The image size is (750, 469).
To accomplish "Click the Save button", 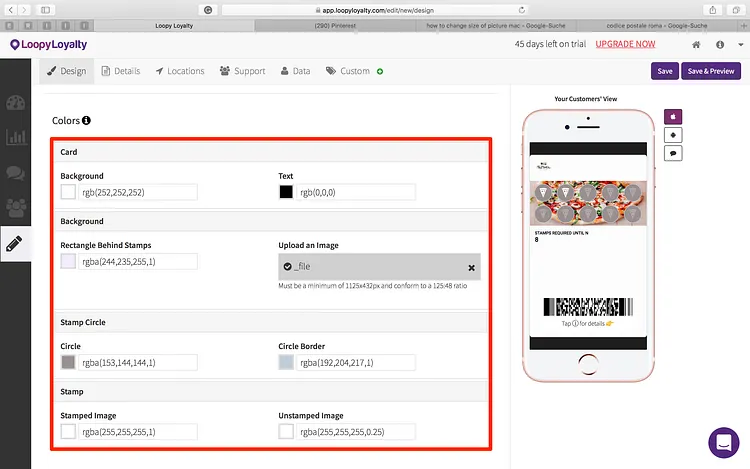I will click(665, 71).
